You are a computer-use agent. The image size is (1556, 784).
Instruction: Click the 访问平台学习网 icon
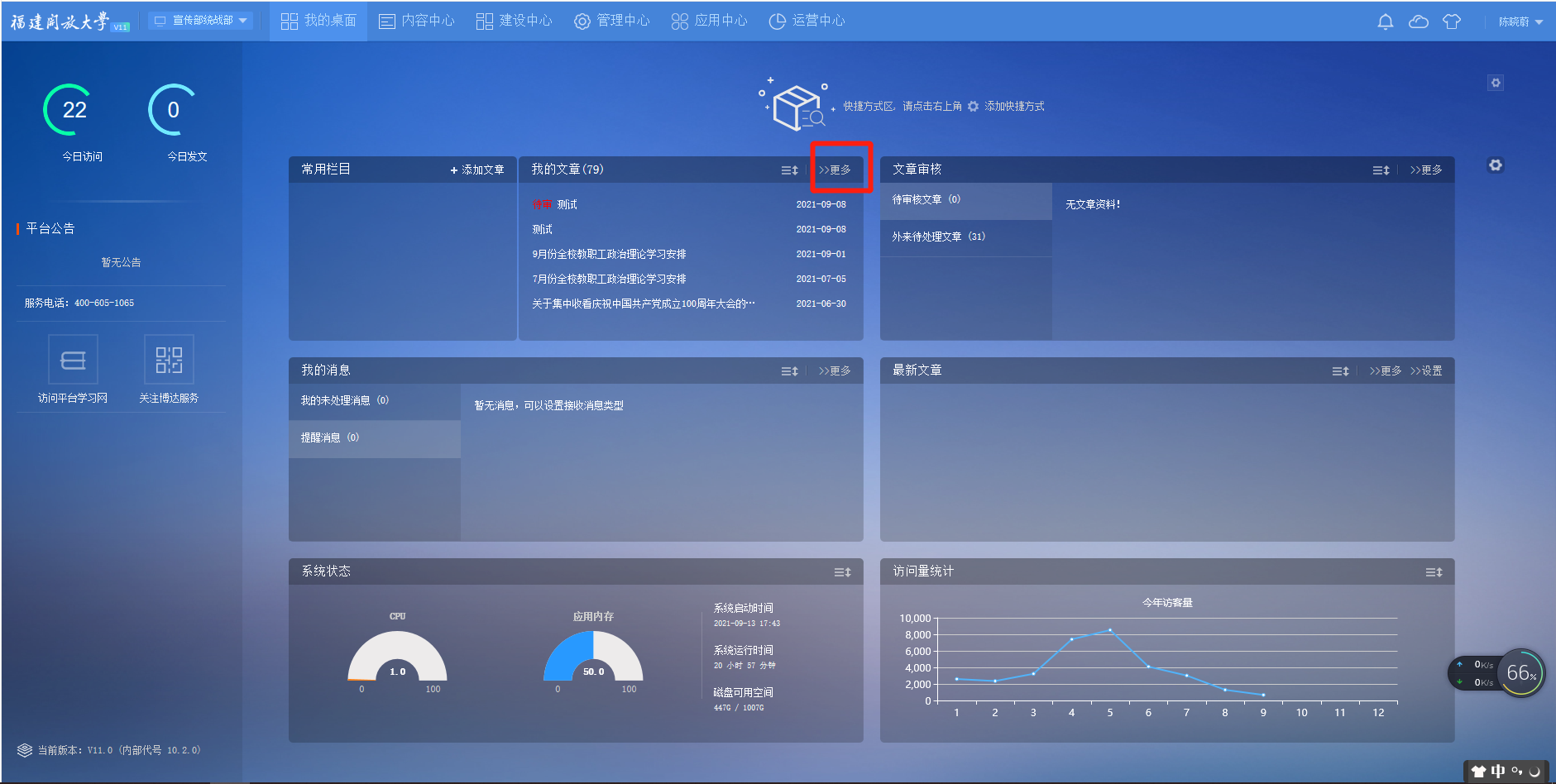coord(73,360)
